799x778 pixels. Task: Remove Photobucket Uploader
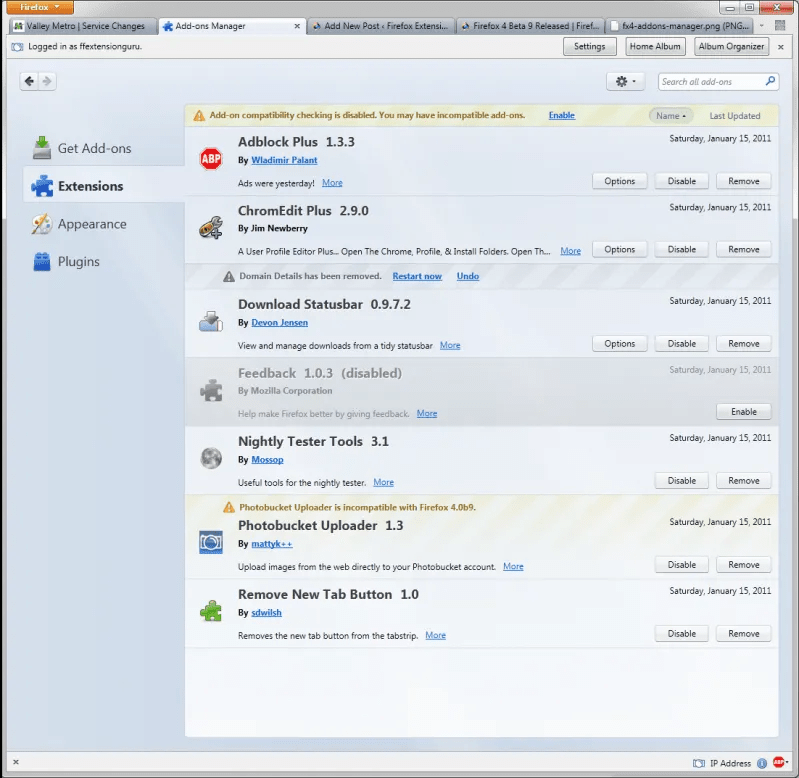pyautogui.click(x=743, y=565)
